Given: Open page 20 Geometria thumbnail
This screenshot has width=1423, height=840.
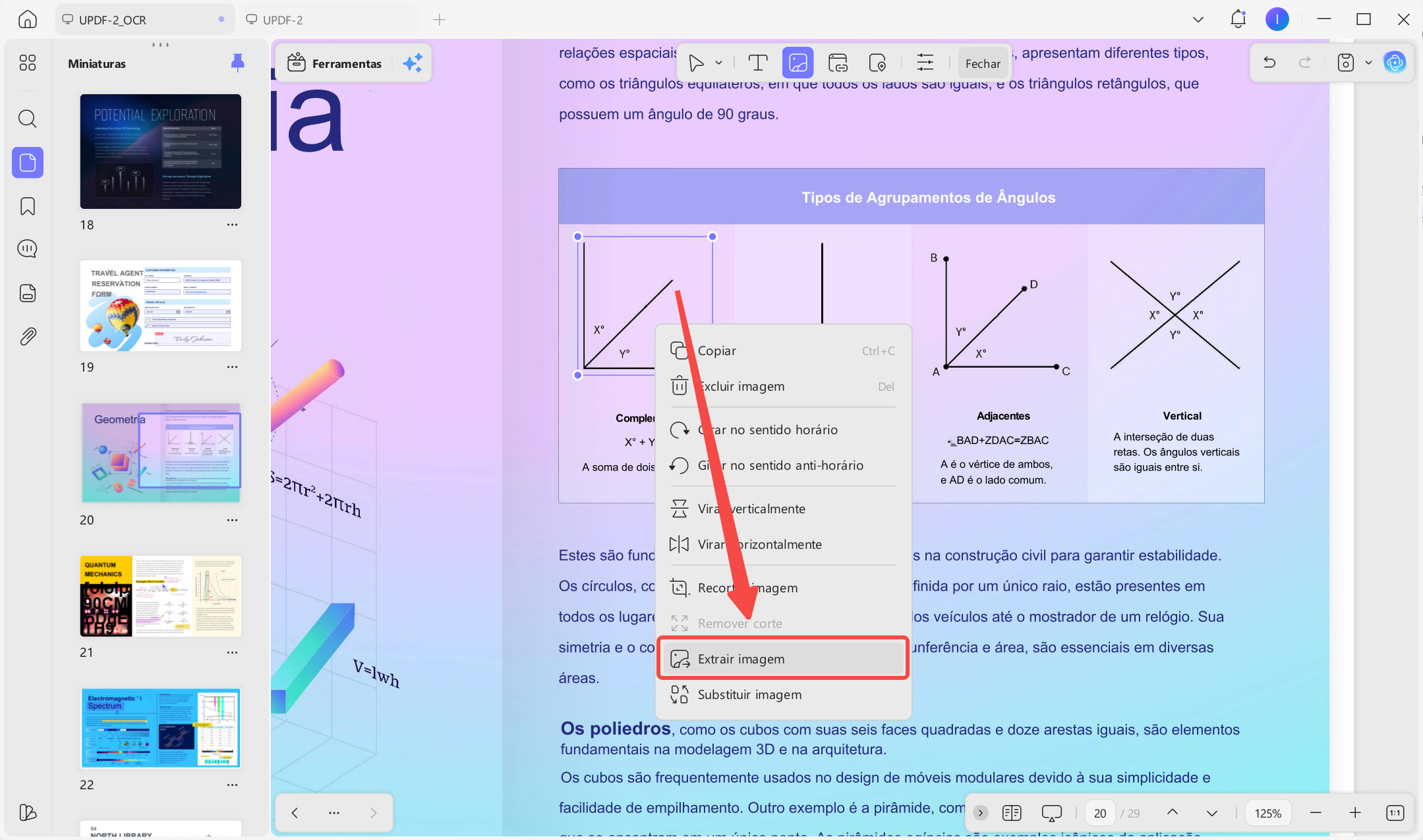Looking at the screenshot, I should coord(161,453).
